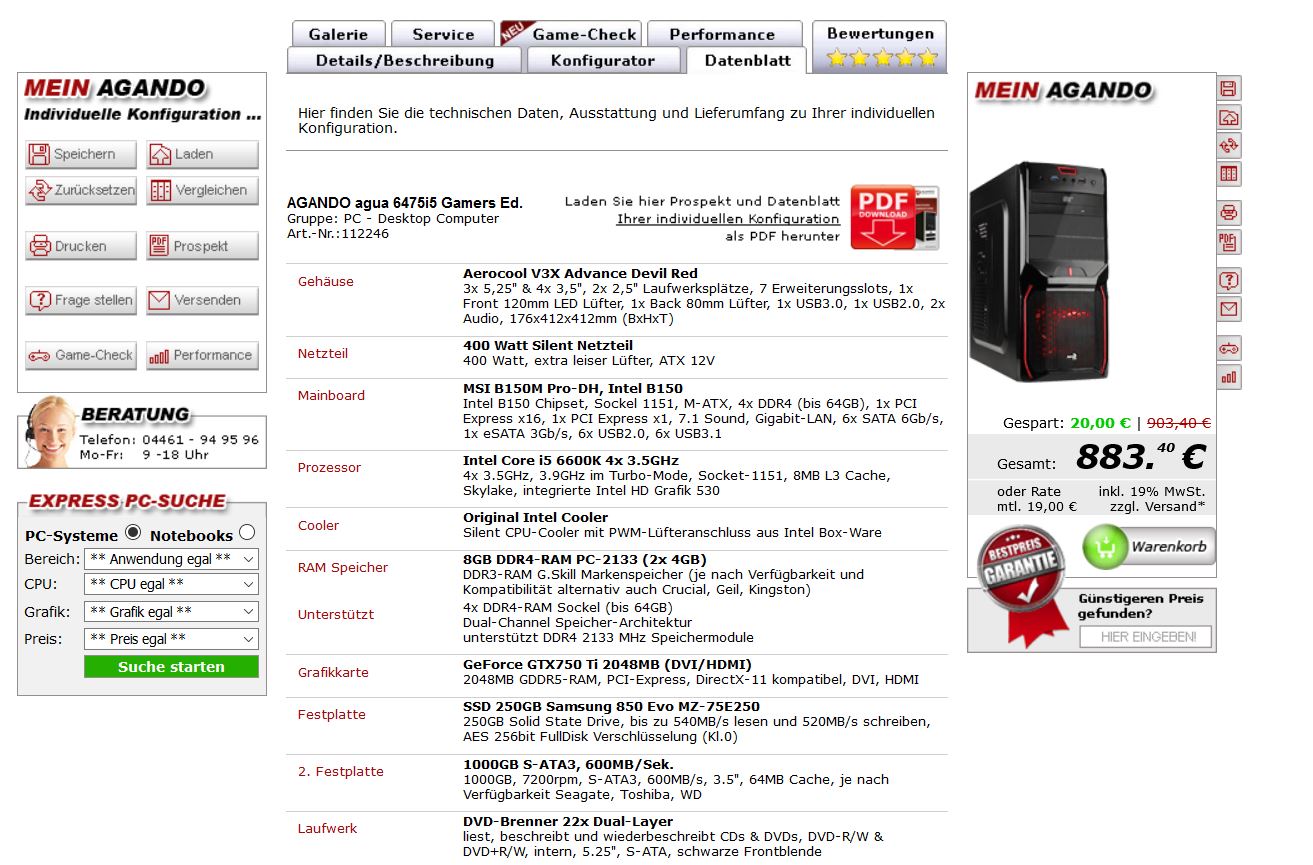Viewport: 1313px width, 865px height.
Task: Click the HIER EINGEBEN! price field
Action: point(1146,637)
